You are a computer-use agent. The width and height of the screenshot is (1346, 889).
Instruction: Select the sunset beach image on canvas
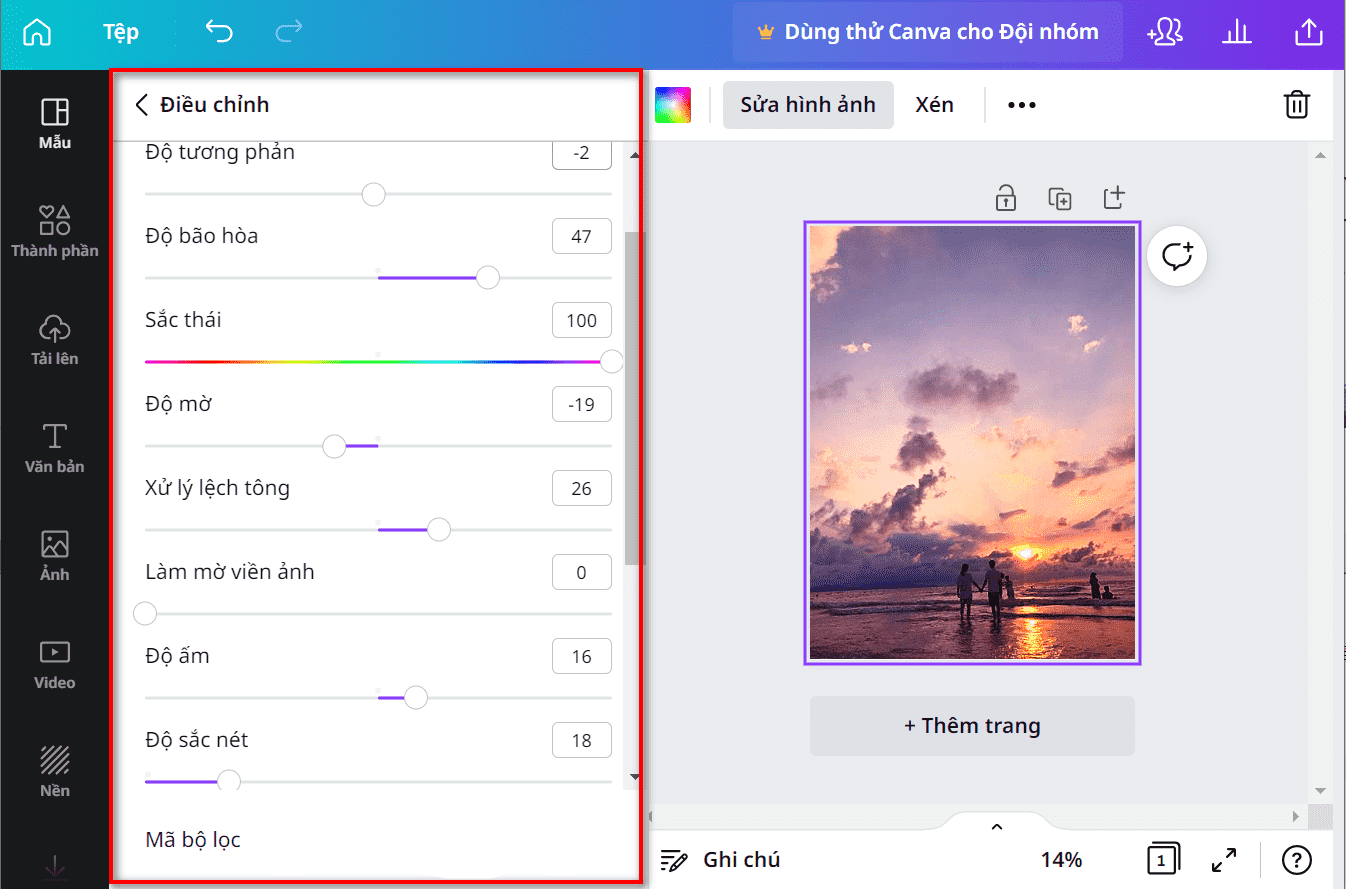point(972,443)
